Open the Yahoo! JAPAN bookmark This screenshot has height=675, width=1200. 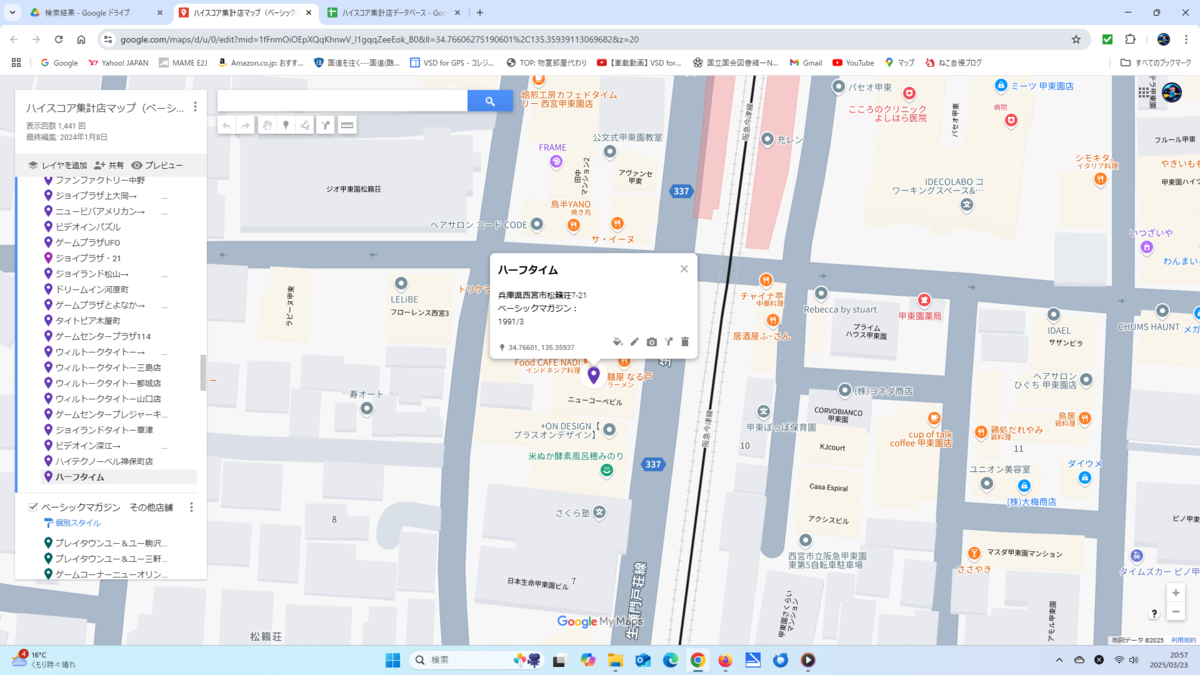118,62
